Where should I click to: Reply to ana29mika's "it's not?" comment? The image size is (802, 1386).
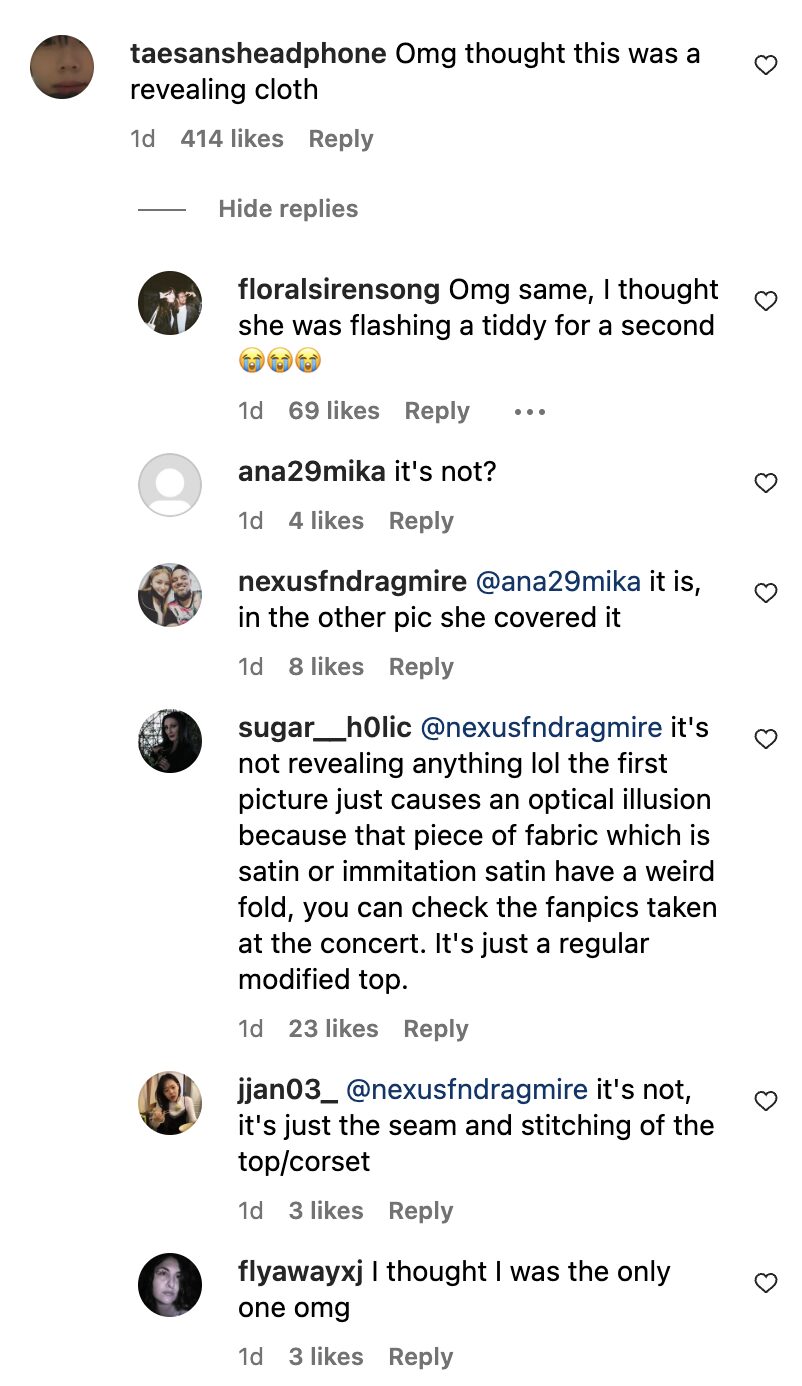click(x=421, y=521)
